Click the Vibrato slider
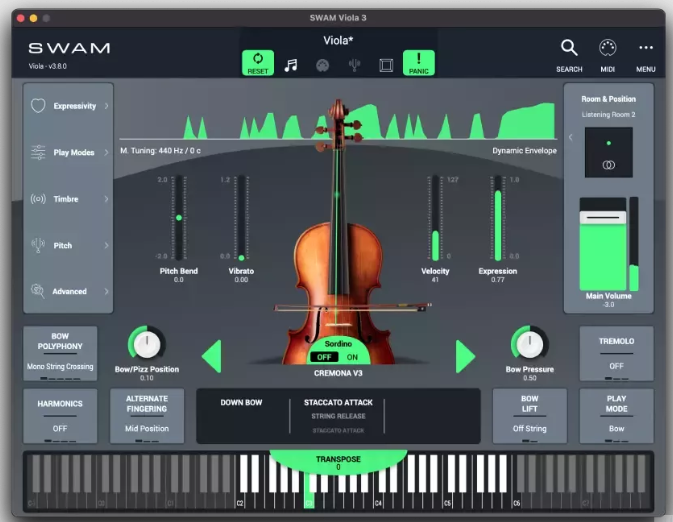The width and height of the screenshot is (673, 522). 241,218
